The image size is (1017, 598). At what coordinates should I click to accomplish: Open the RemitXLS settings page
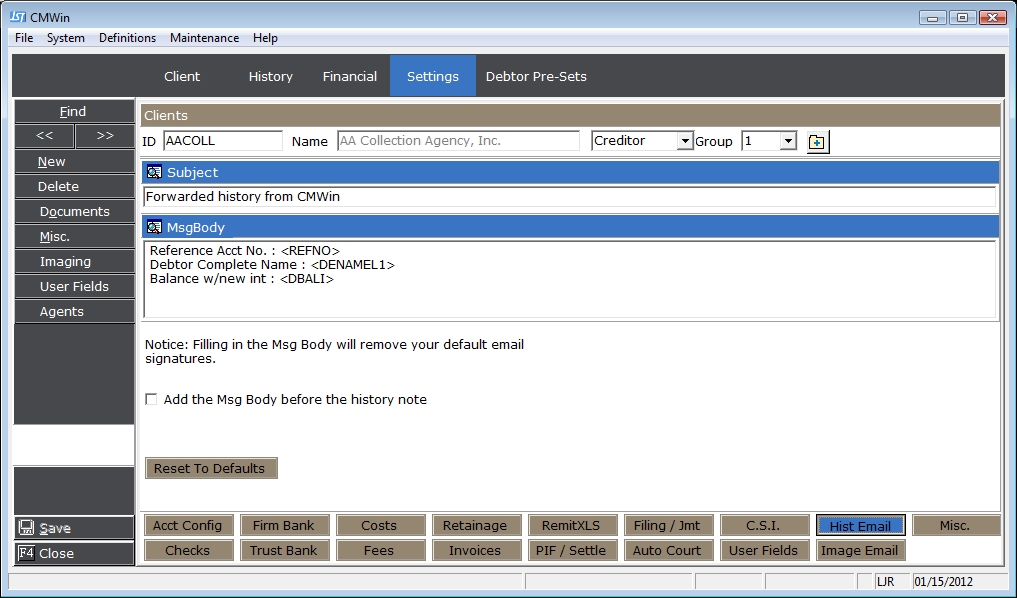[572, 525]
